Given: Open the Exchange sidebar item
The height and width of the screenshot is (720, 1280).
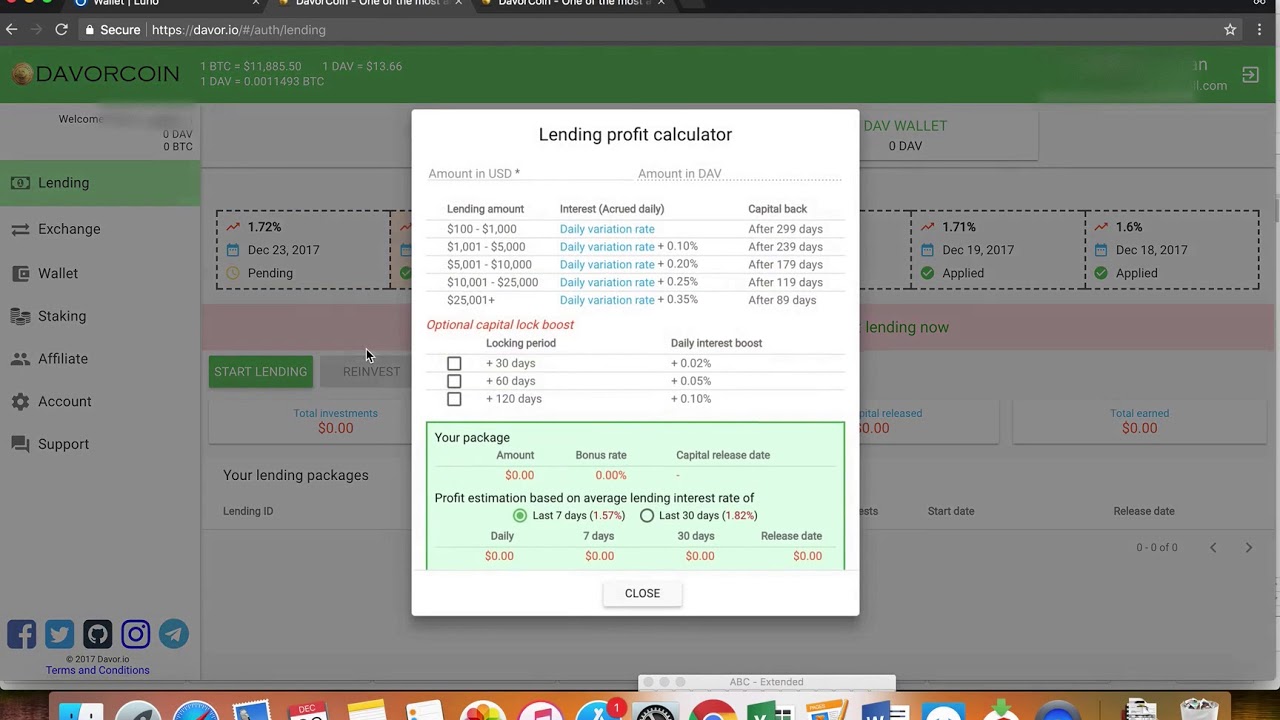Looking at the screenshot, I should pyautogui.click(x=100, y=229).
